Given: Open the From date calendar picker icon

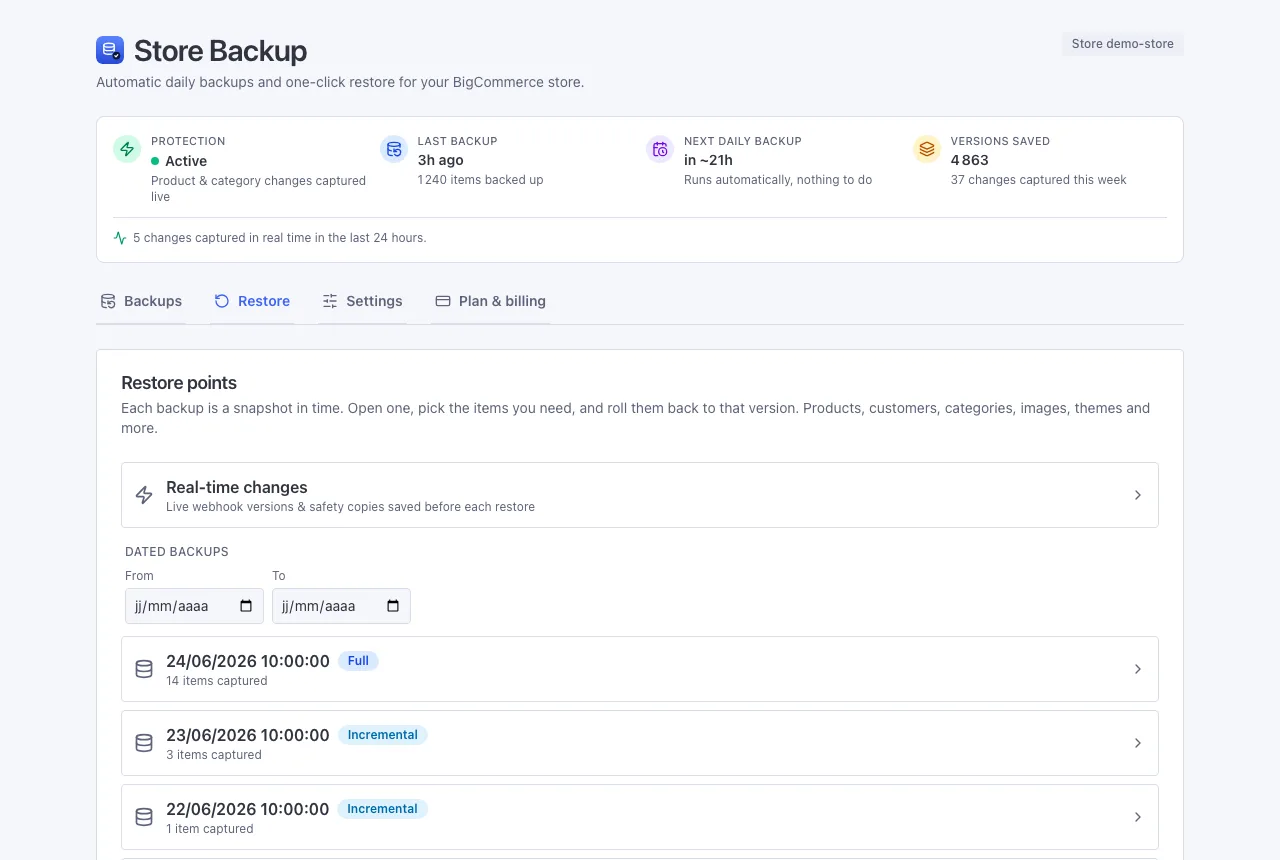Looking at the screenshot, I should [x=246, y=606].
